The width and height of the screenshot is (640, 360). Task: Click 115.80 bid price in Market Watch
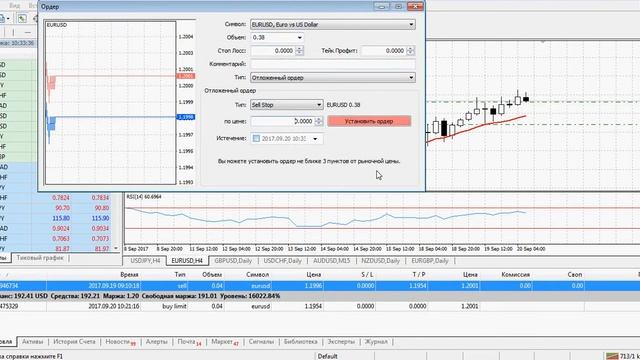61,218
